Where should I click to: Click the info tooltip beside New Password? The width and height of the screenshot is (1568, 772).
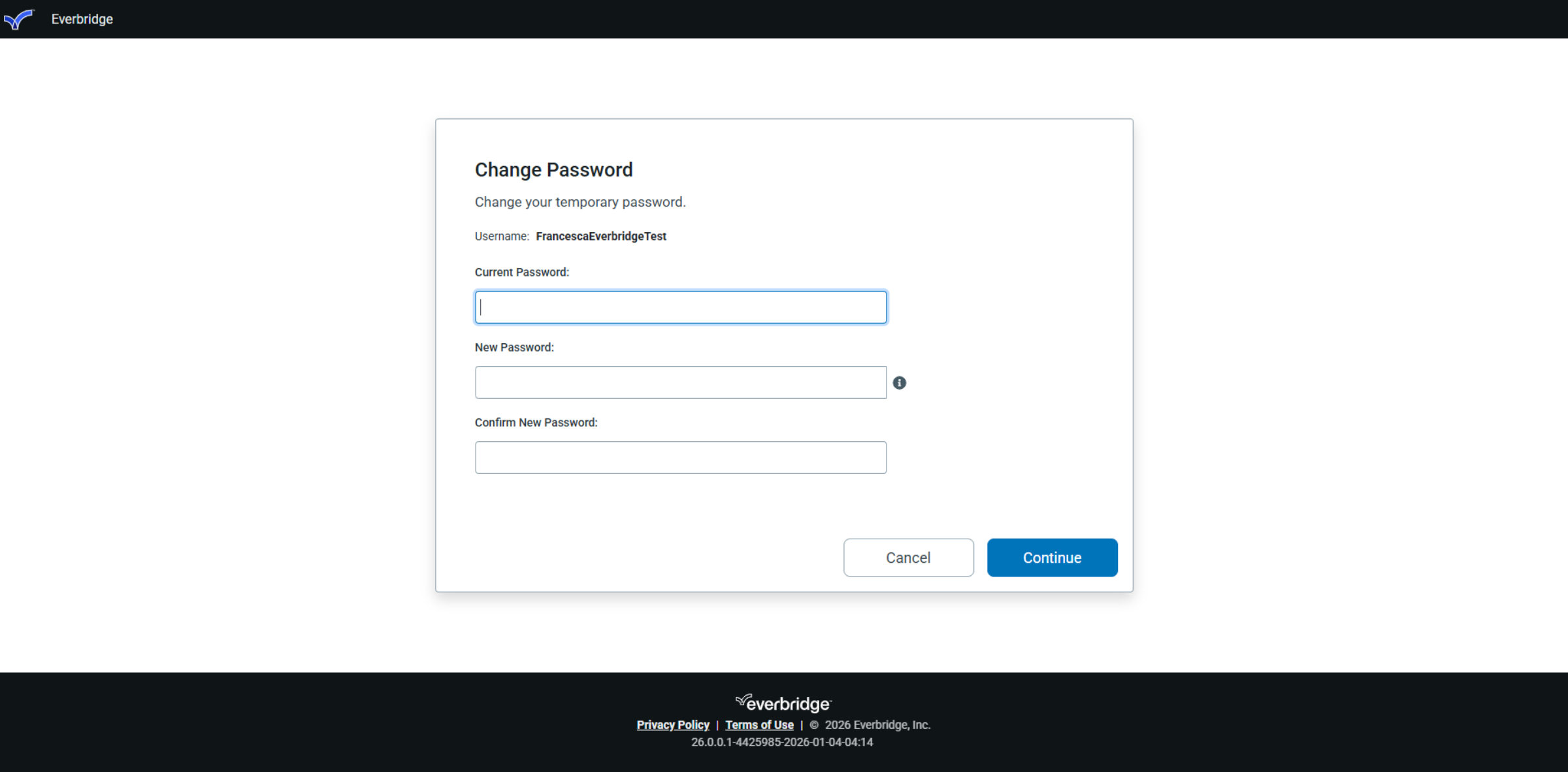pos(900,382)
